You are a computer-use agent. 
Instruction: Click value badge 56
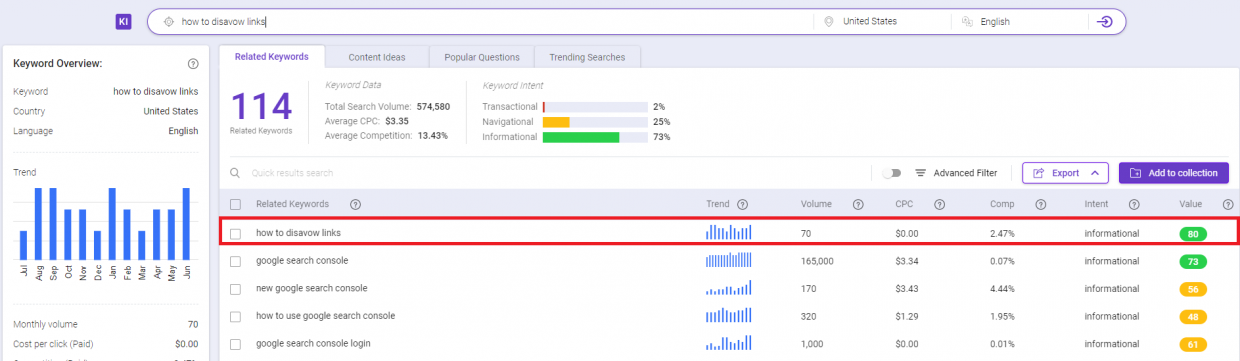click(1193, 289)
